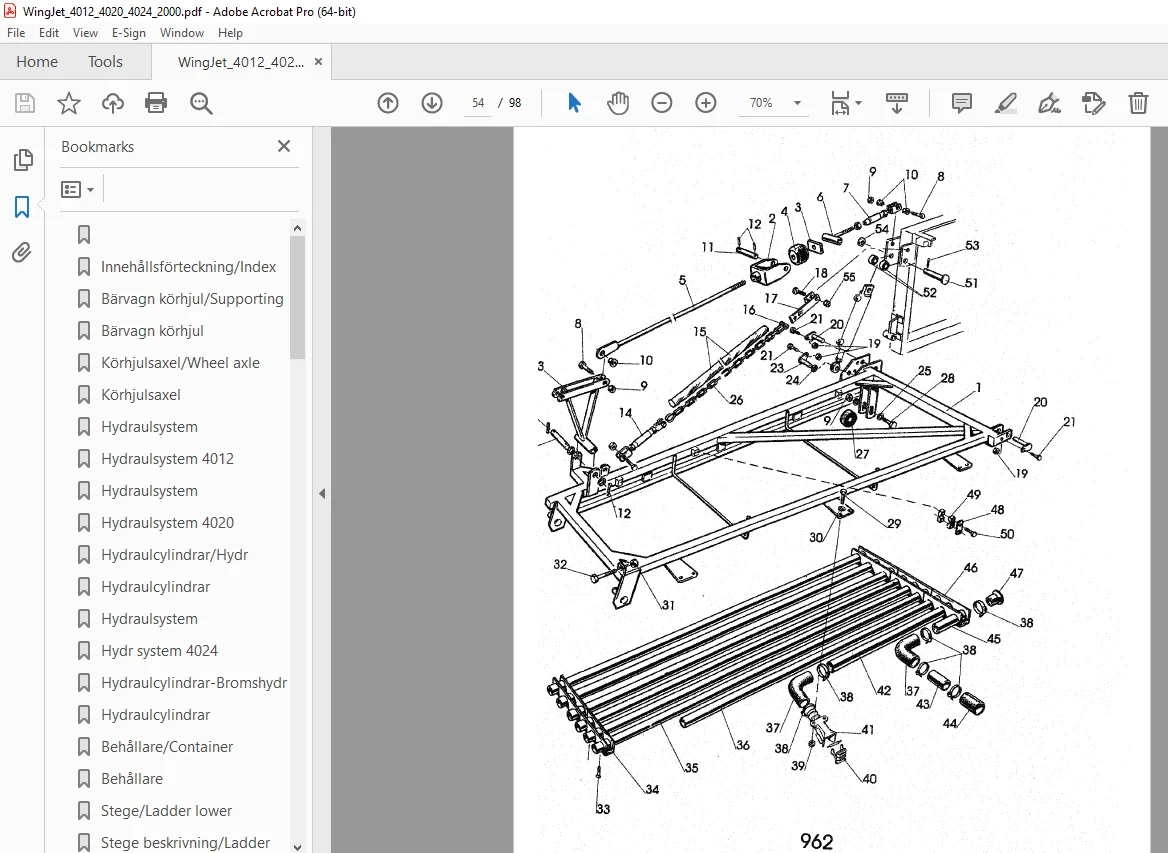Open the find text magnifier tool

[201, 103]
